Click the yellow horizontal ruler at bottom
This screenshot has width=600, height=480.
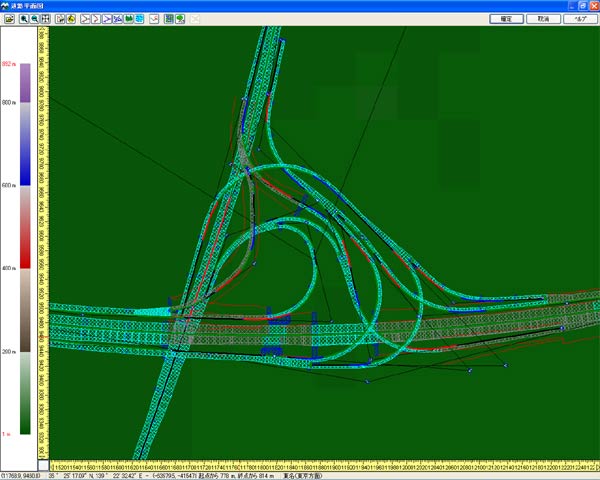point(324,466)
